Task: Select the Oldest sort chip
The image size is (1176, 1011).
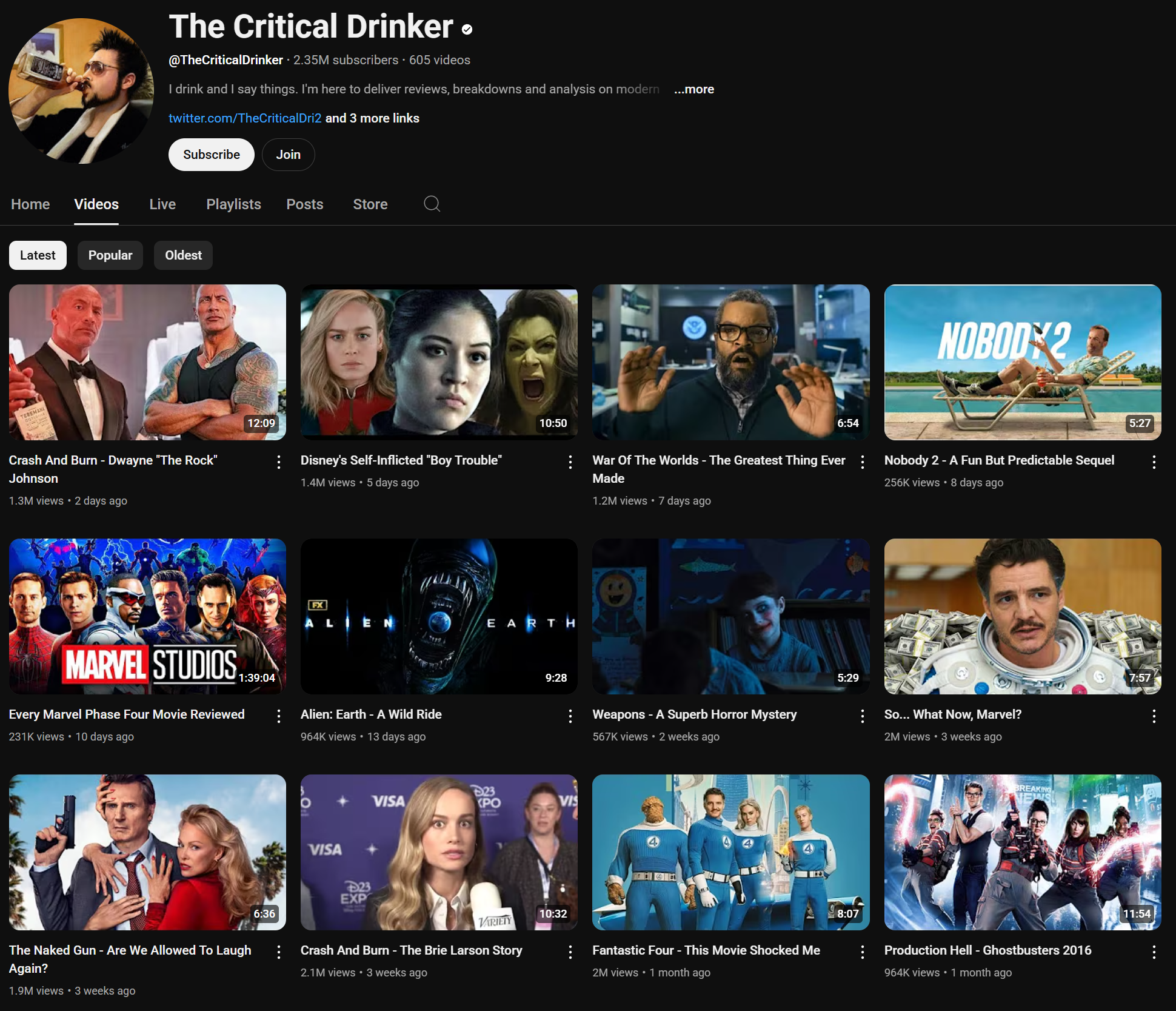Action: (183, 255)
